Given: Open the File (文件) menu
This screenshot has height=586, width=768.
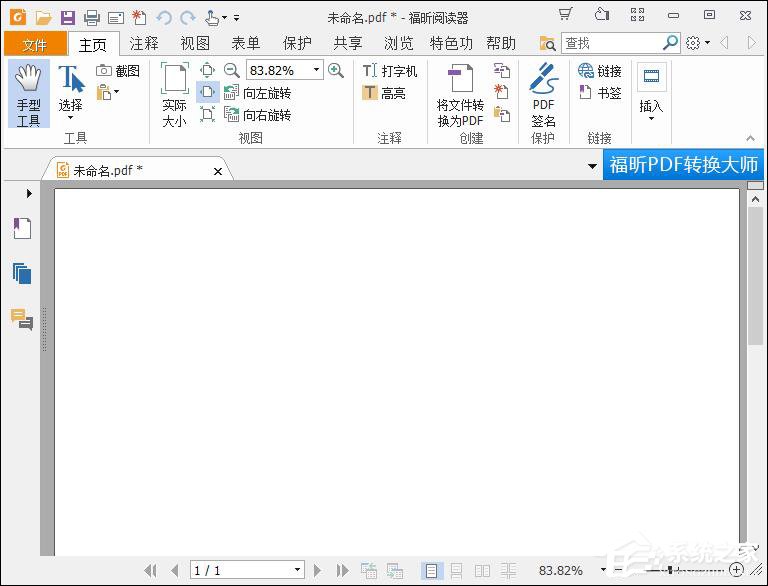Looking at the screenshot, I should coord(35,44).
